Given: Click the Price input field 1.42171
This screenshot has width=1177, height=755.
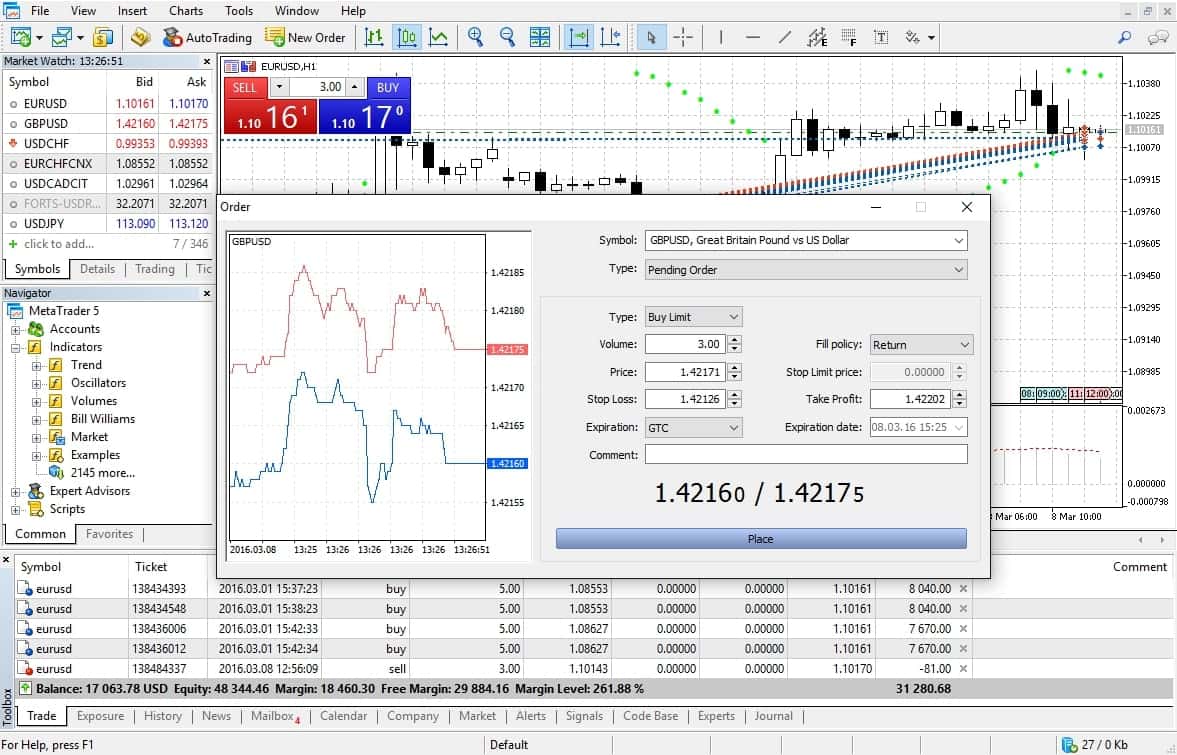Looking at the screenshot, I should point(685,371).
